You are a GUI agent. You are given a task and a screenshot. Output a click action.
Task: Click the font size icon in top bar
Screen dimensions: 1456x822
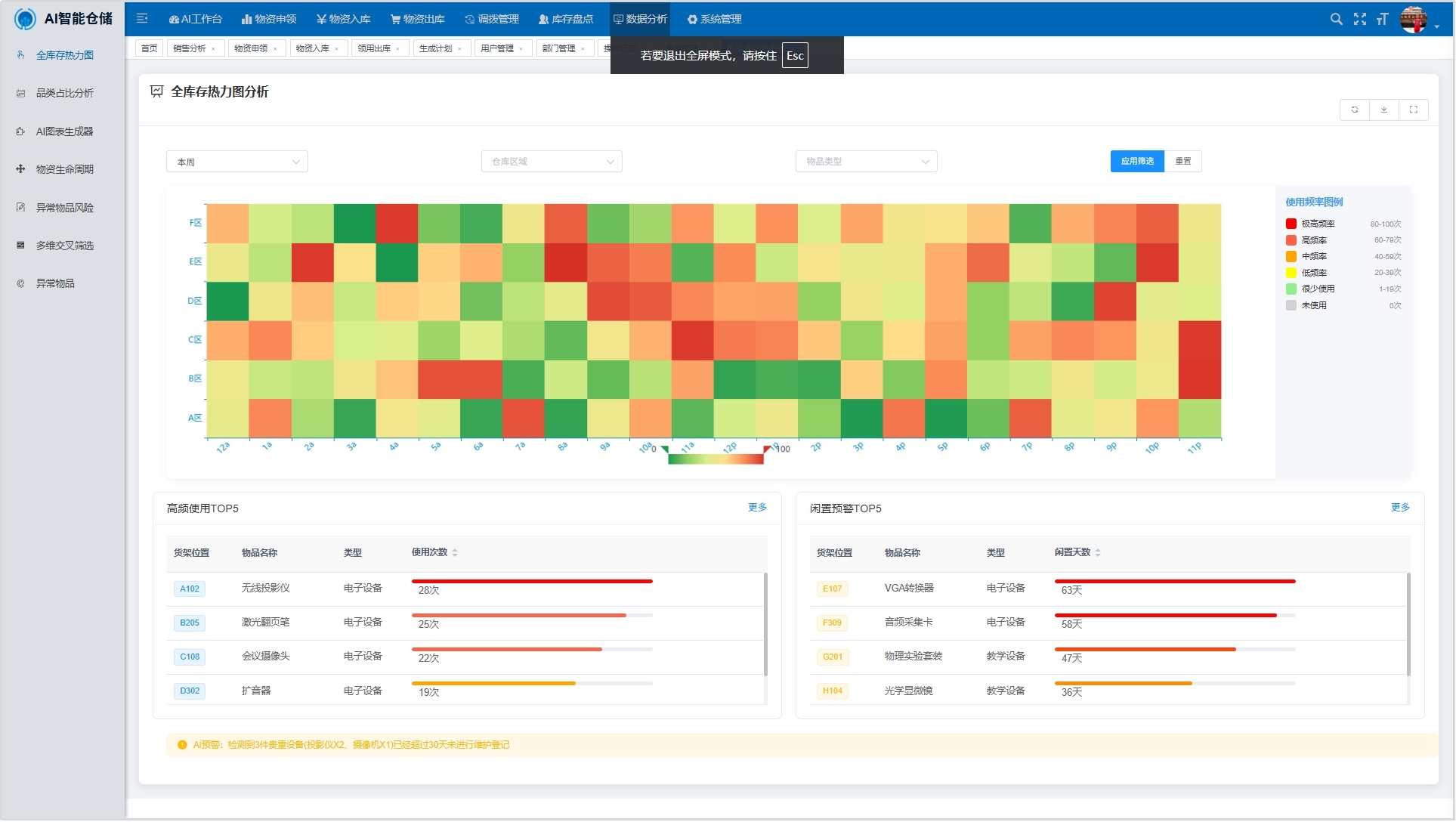point(1382,20)
